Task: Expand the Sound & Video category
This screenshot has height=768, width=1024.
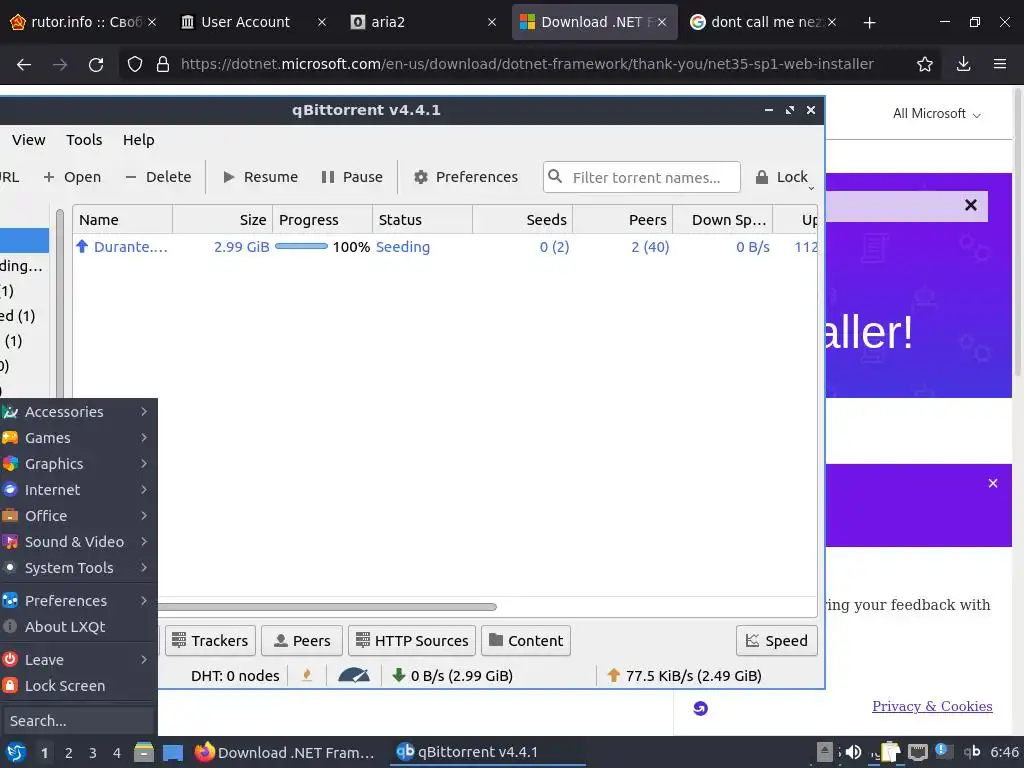Action: click(77, 542)
